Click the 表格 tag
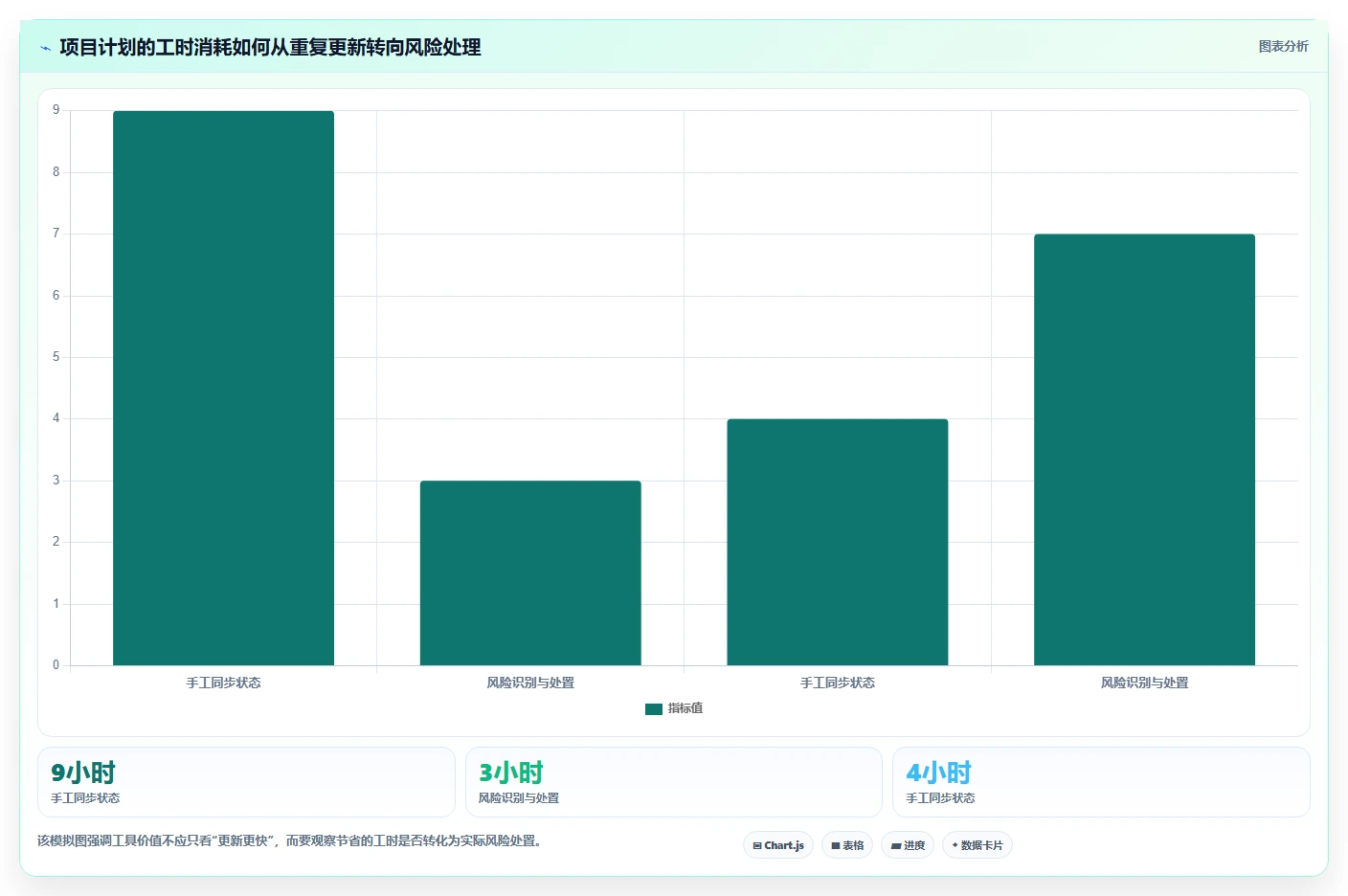 click(x=847, y=845)
